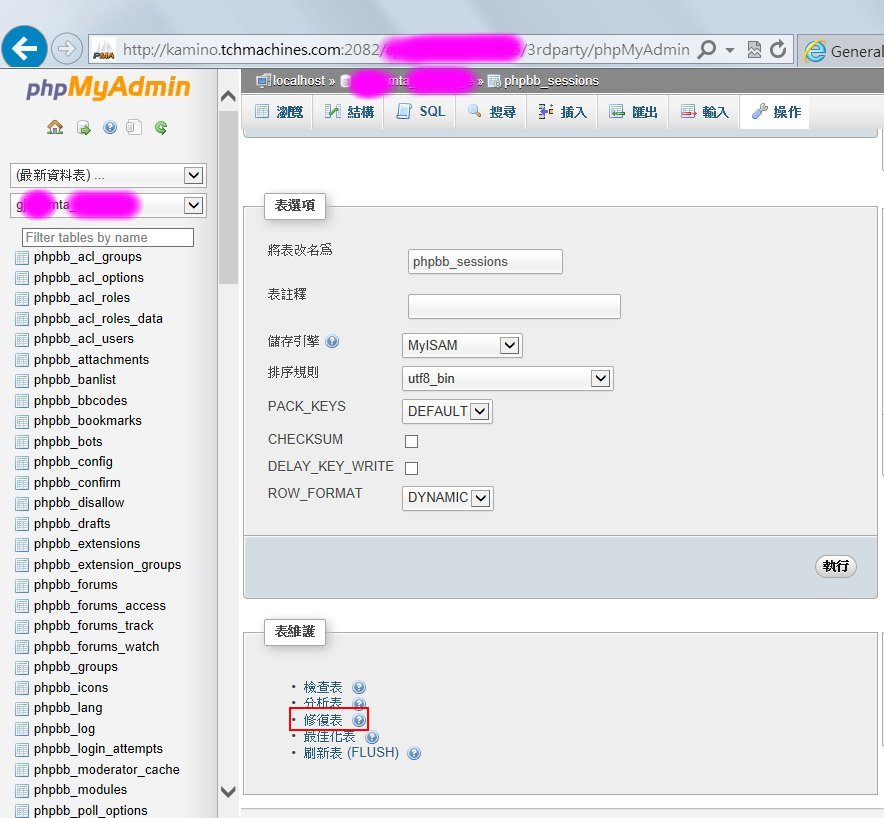The height and width of the screenshot is (818, 884).
Task: Open the database selector dropdown in sidebar
Action: pyautogui.click(x=108, y=205)
